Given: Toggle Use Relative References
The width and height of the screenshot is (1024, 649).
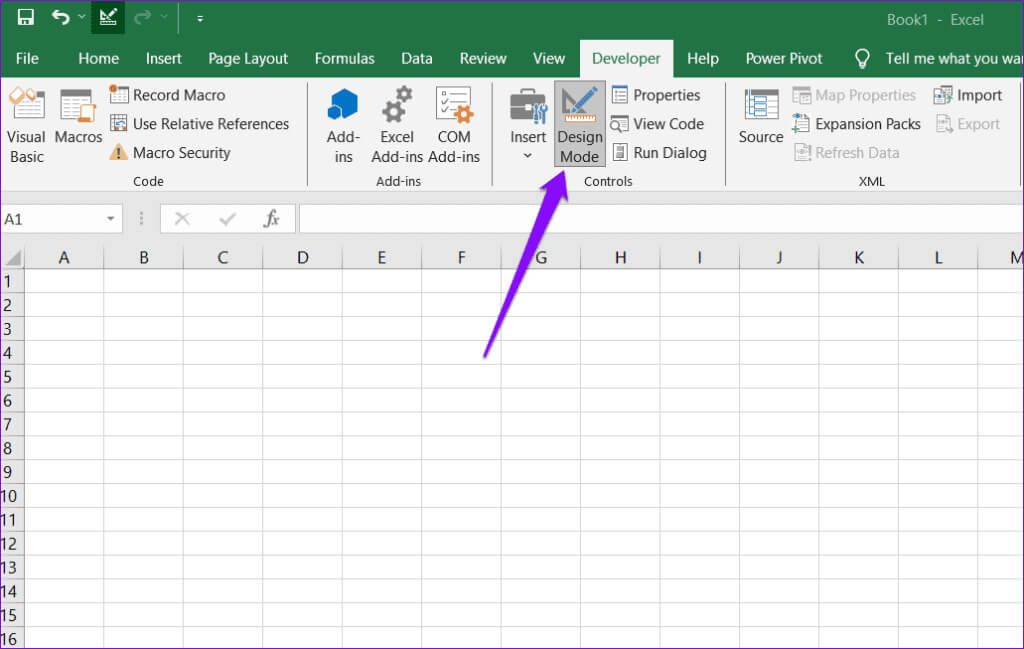Looking at the screenshot, I should [x=199, y=123].
